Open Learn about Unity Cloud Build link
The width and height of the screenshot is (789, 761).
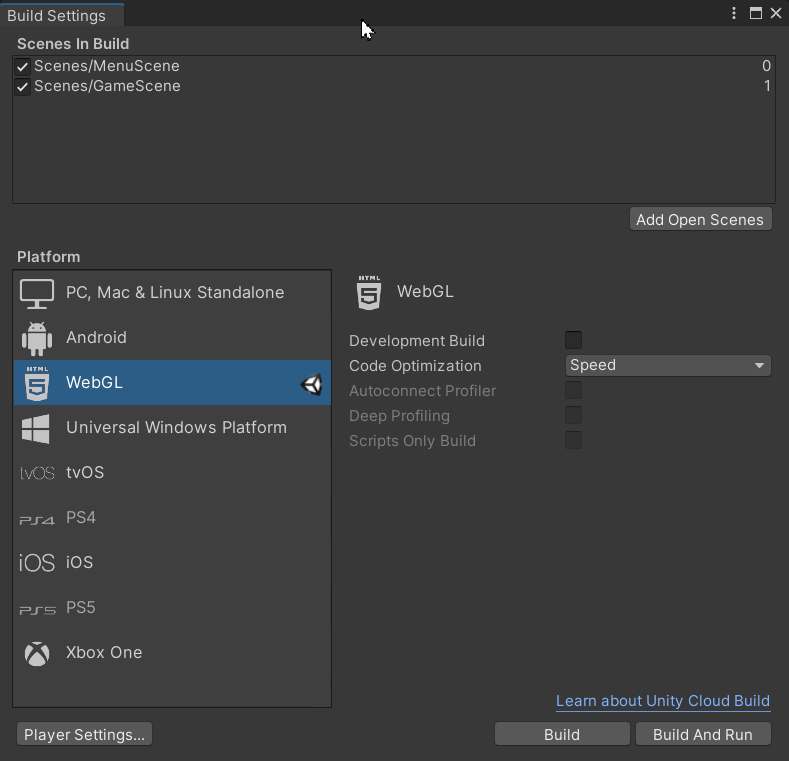point(663,701)
